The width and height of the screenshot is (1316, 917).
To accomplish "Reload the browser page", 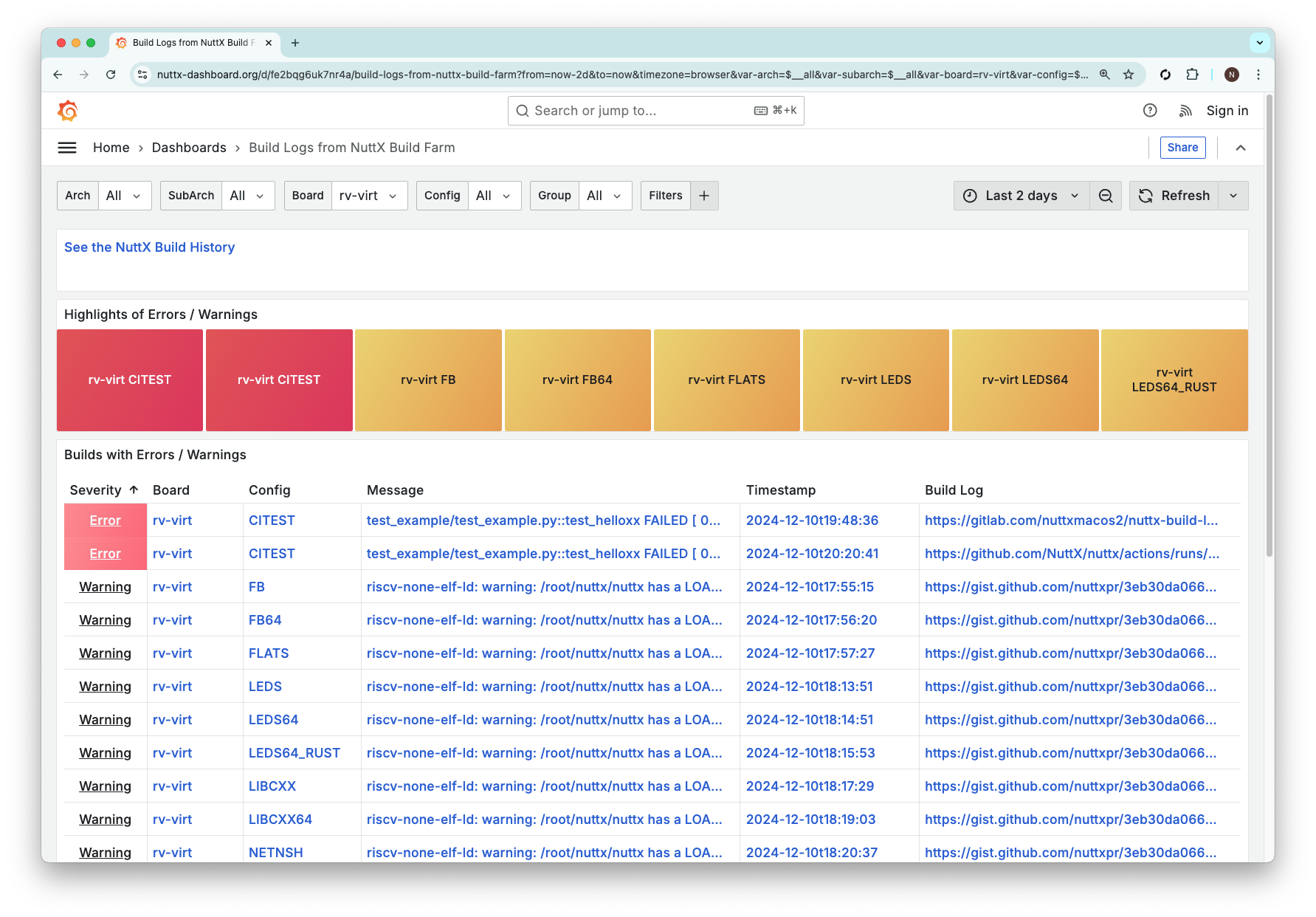I will (111, 75).
